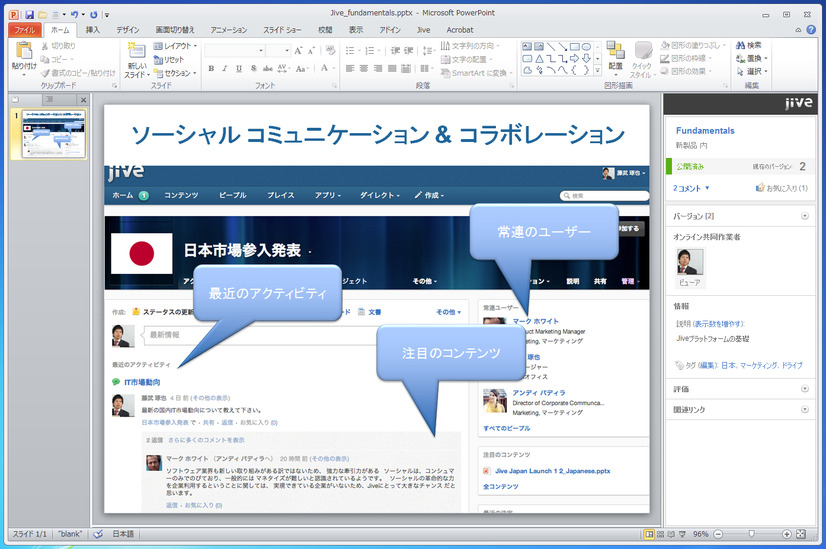
Task: Minimize the ribbon with the caret icon
Action: pyautogui.click(x=799, y=30)
